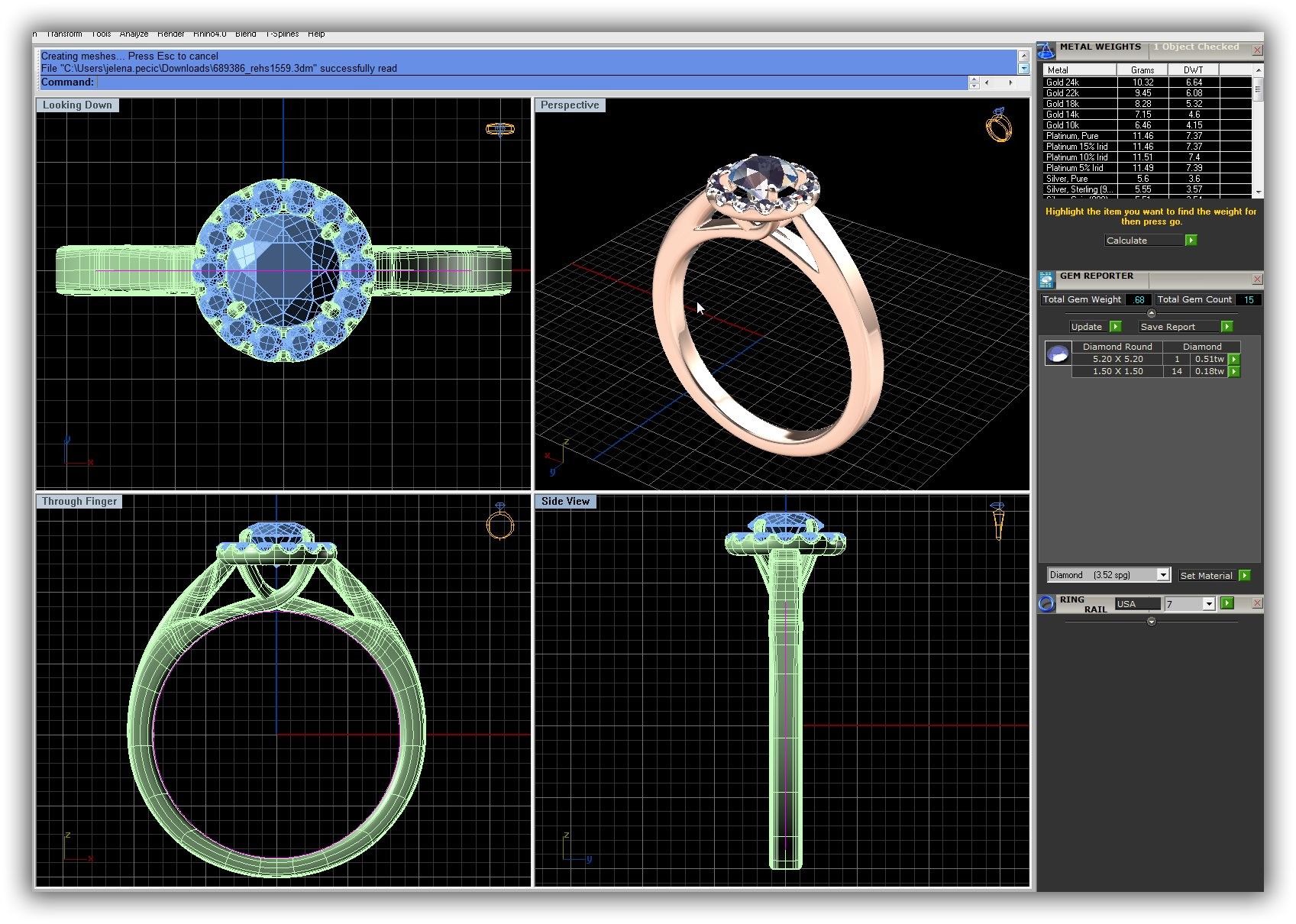
Task: Click the Ring Rail circle icon
Action: click(x=1046, y=604)
